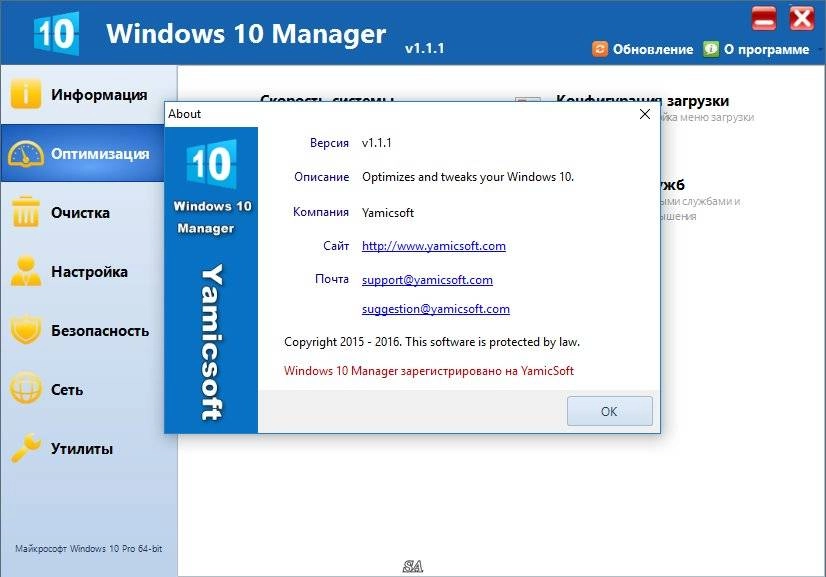Minimize the Windows 10 Manager window
Viewport: 826px width, 577px height.
tap(763, 19)
